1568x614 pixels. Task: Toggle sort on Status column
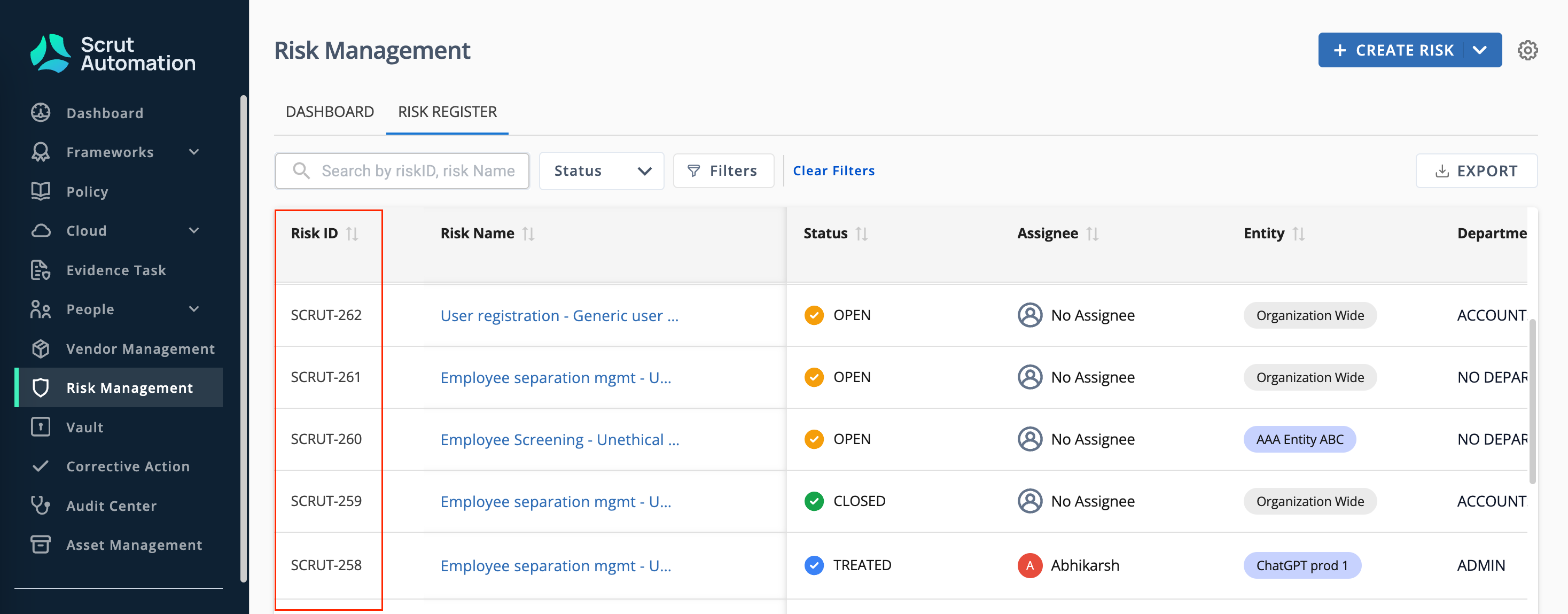click(861, 234)
